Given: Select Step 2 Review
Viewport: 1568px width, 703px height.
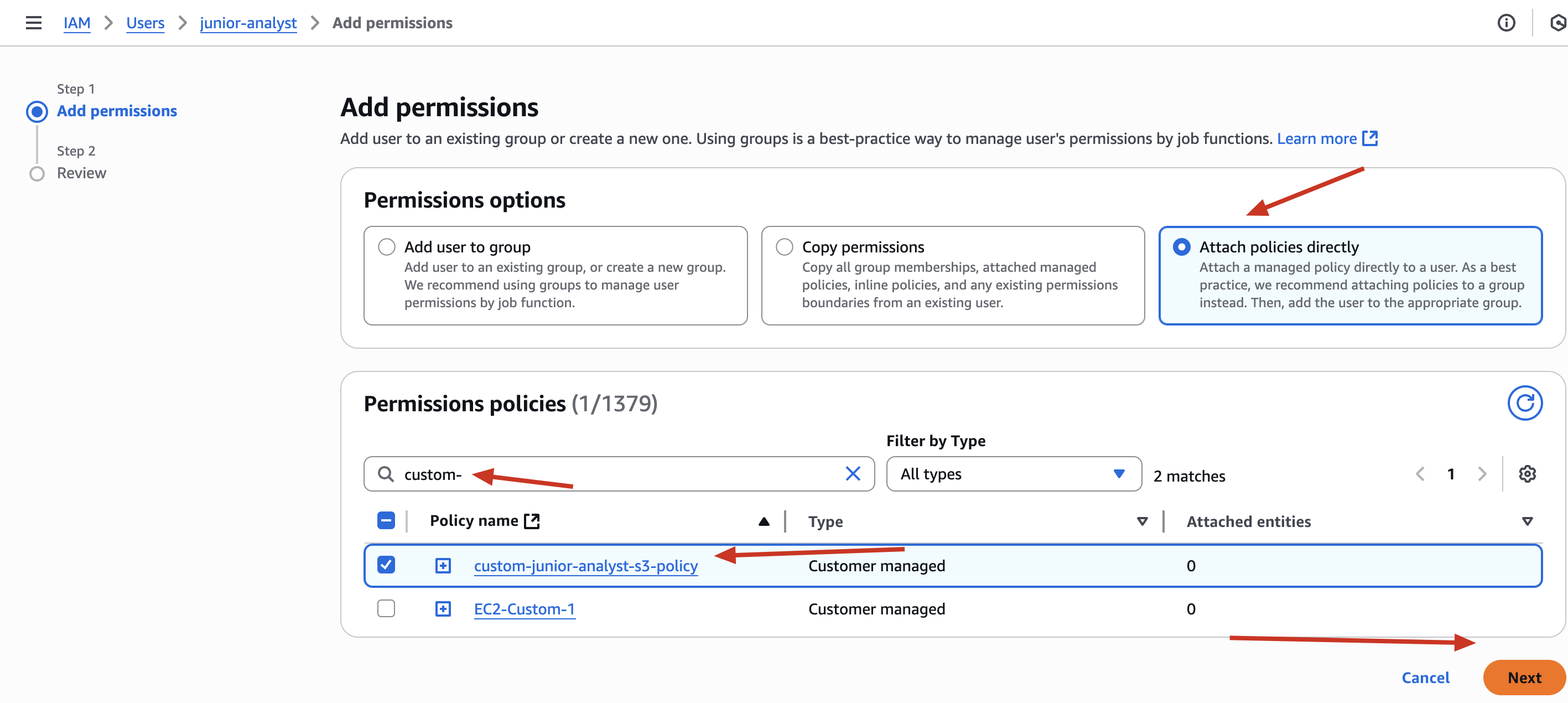Looking at the screenshot, I should tap(81, 173).
